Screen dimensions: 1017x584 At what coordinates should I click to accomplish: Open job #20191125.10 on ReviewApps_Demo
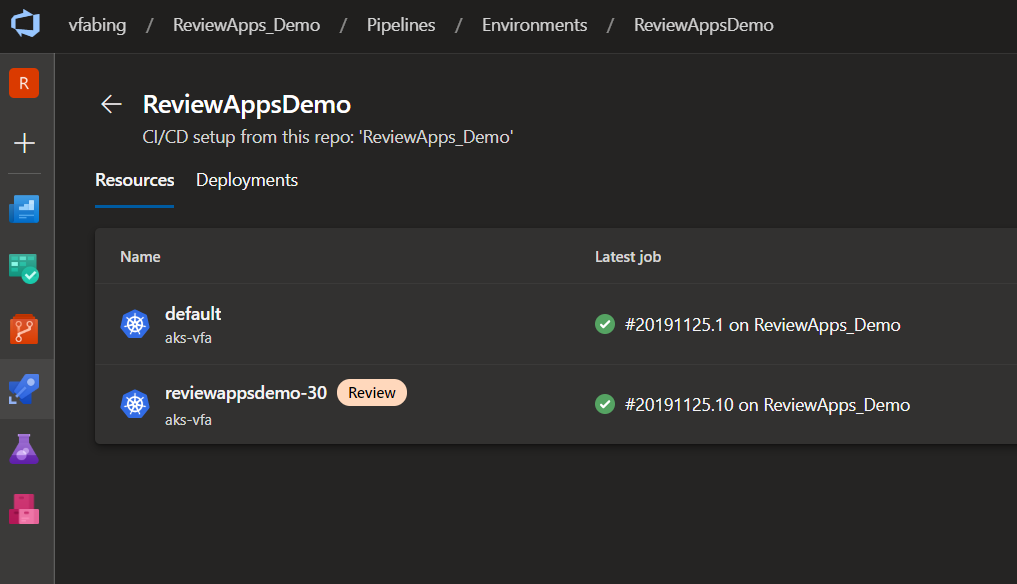point(767,405)
